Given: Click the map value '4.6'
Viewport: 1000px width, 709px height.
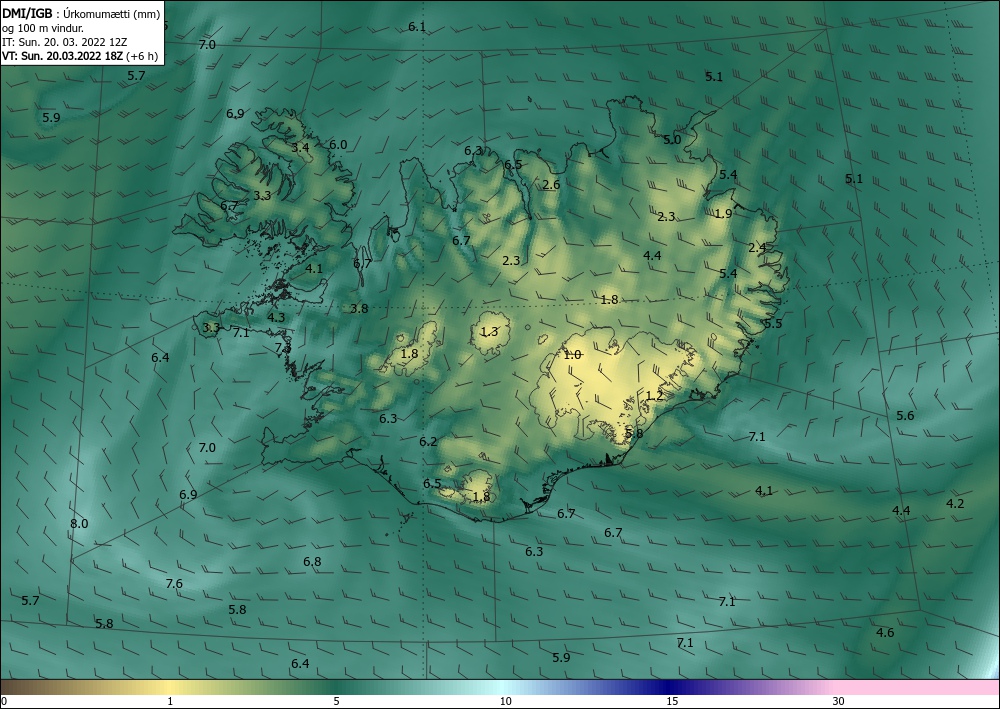Looking at the screenshot, I should point(885,632).
